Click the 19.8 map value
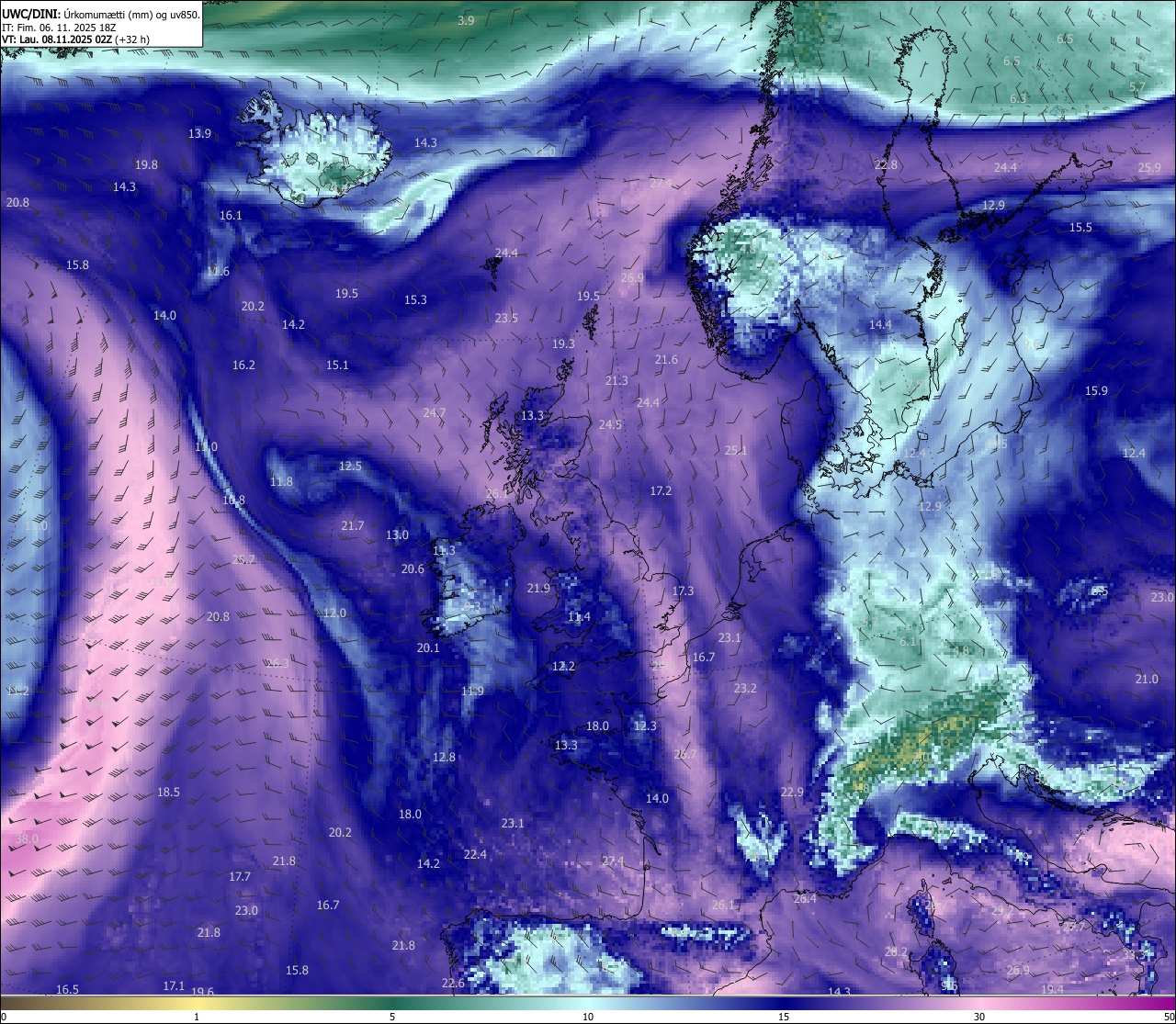The image size is (1176, 1024). pos(146,164)
